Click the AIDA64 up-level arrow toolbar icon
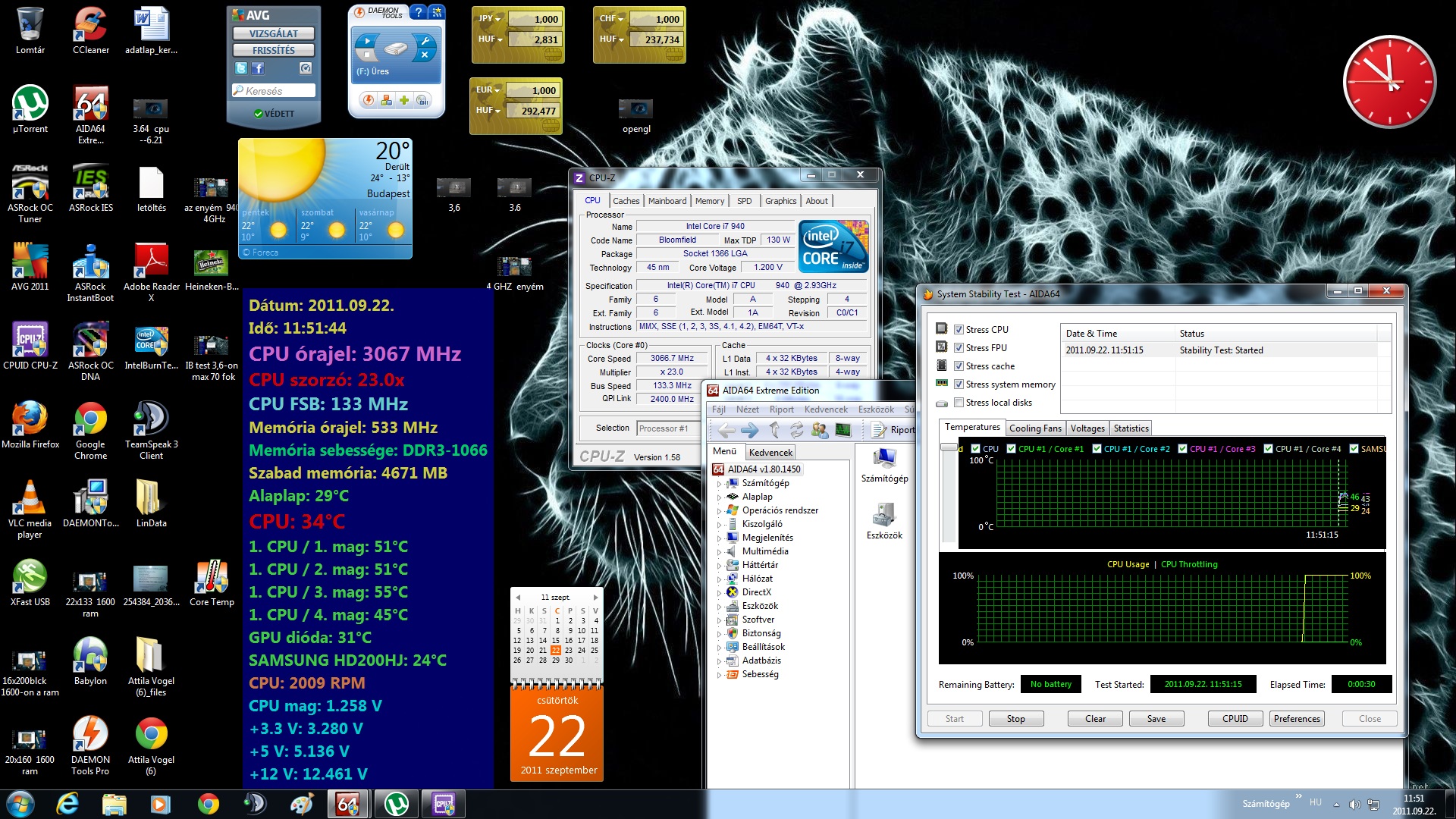The image size is (1456, 819). click(x=774, y=431)
